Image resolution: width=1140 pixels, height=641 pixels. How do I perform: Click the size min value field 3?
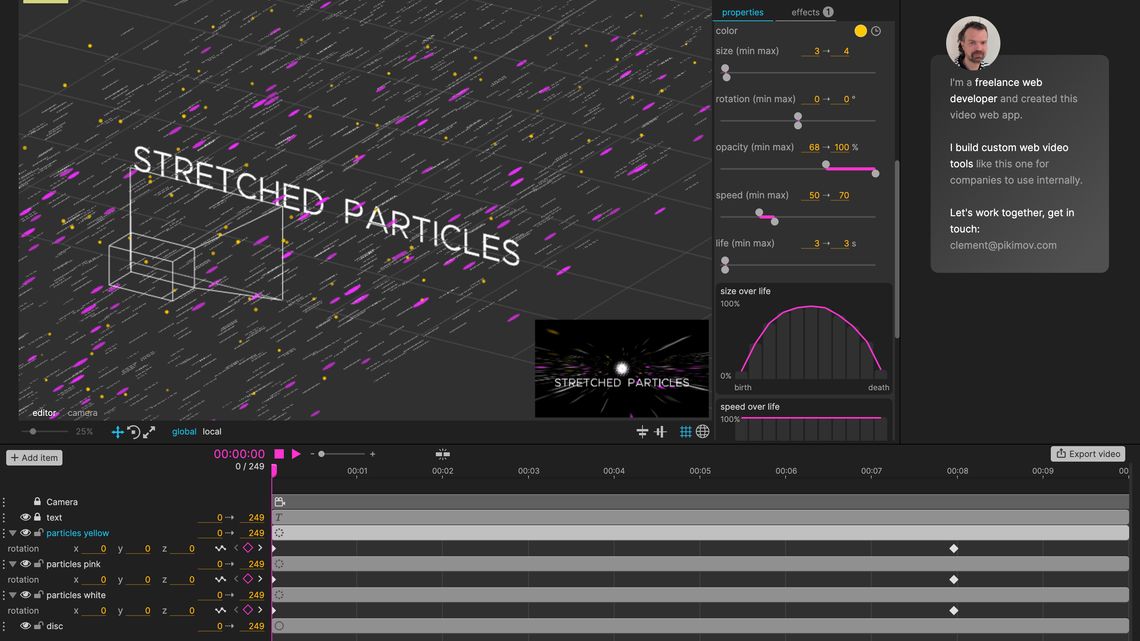[x=811, y=51]
